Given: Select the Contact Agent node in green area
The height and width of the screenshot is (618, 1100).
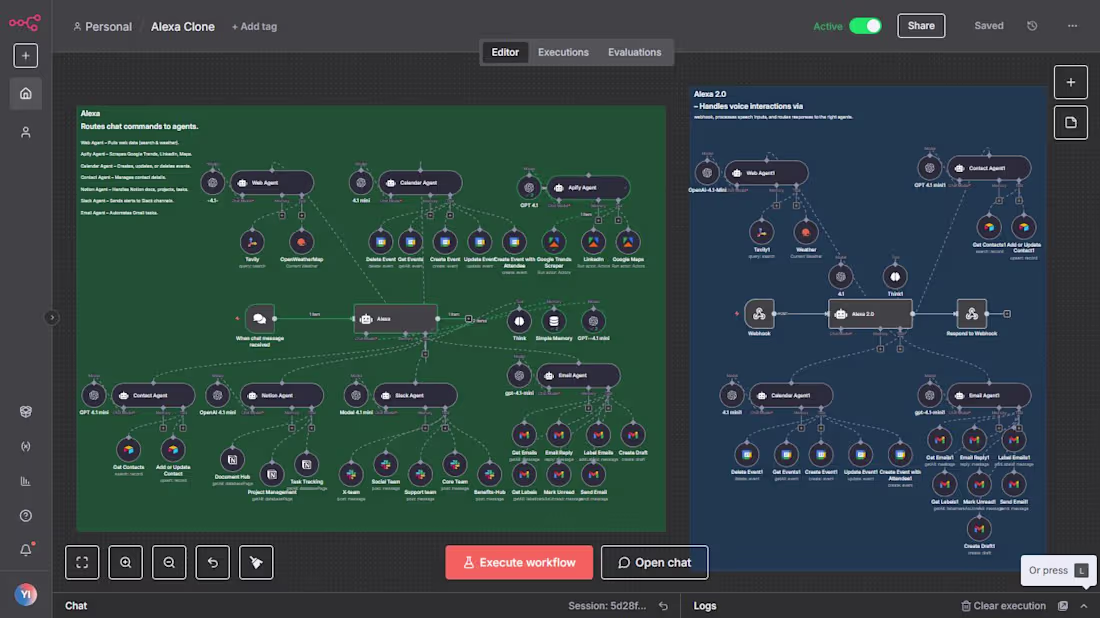Looking at the screenshot, I should pyautogui.click(x=153, y=396).
